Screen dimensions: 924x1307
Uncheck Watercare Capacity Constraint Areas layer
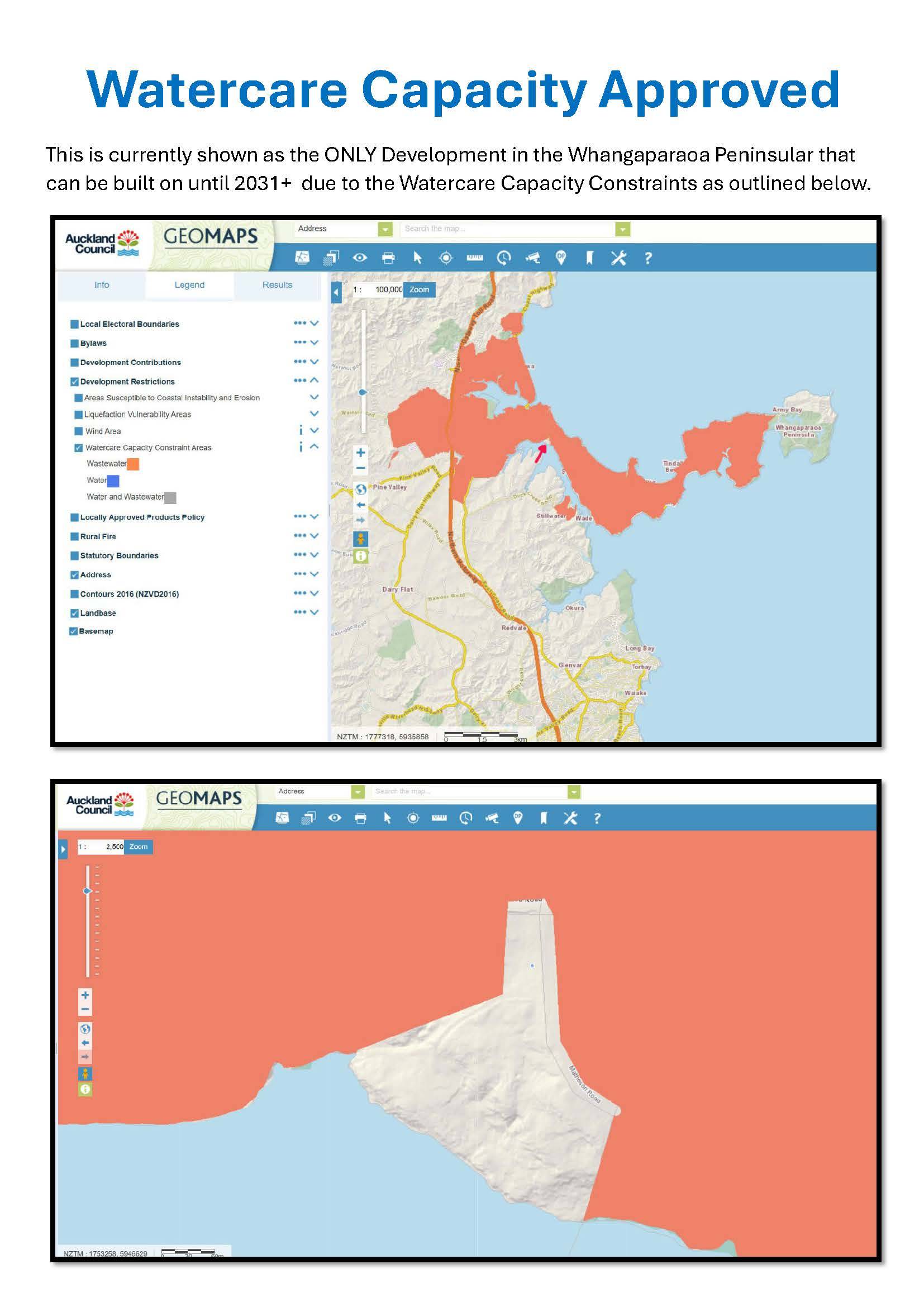79,448
